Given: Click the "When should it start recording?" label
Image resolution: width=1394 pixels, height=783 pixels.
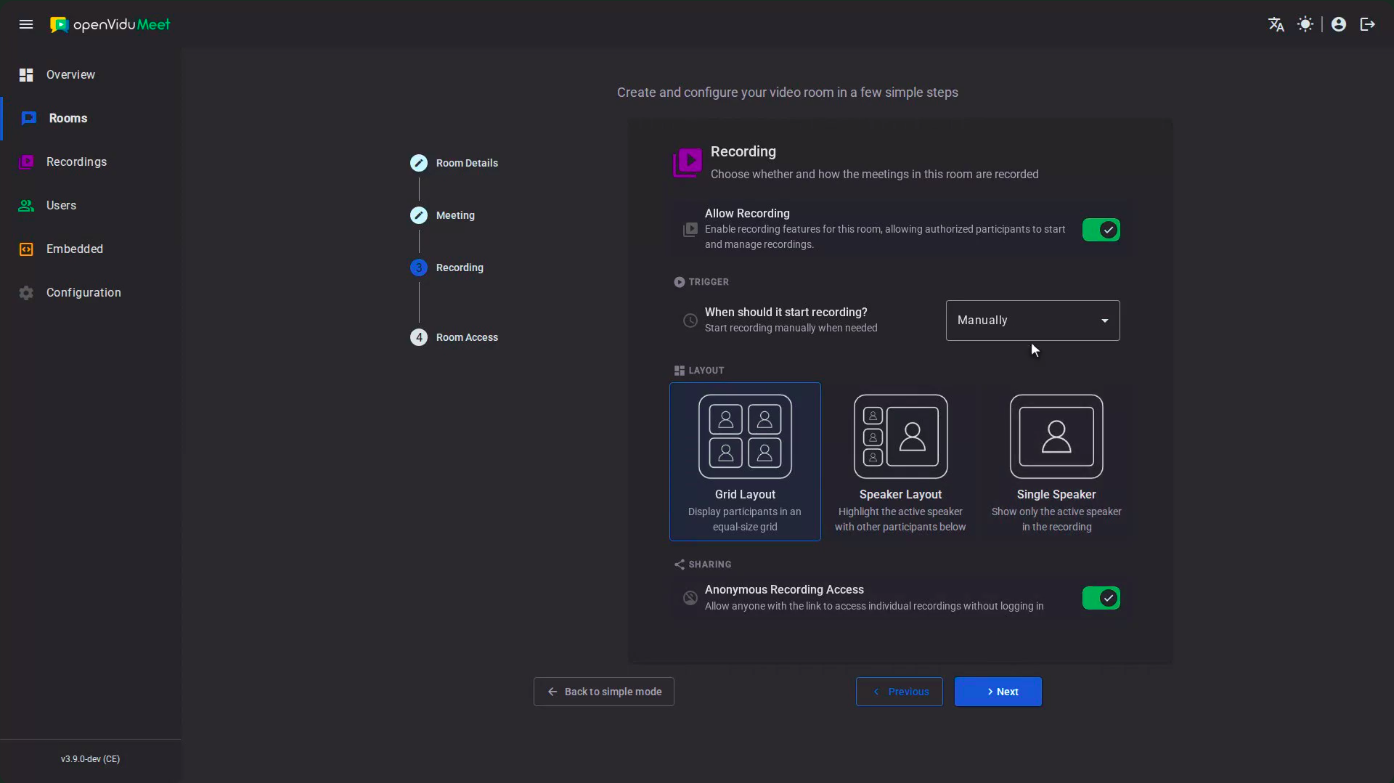Looking at the screenshot, I should (x=786, y=312).
